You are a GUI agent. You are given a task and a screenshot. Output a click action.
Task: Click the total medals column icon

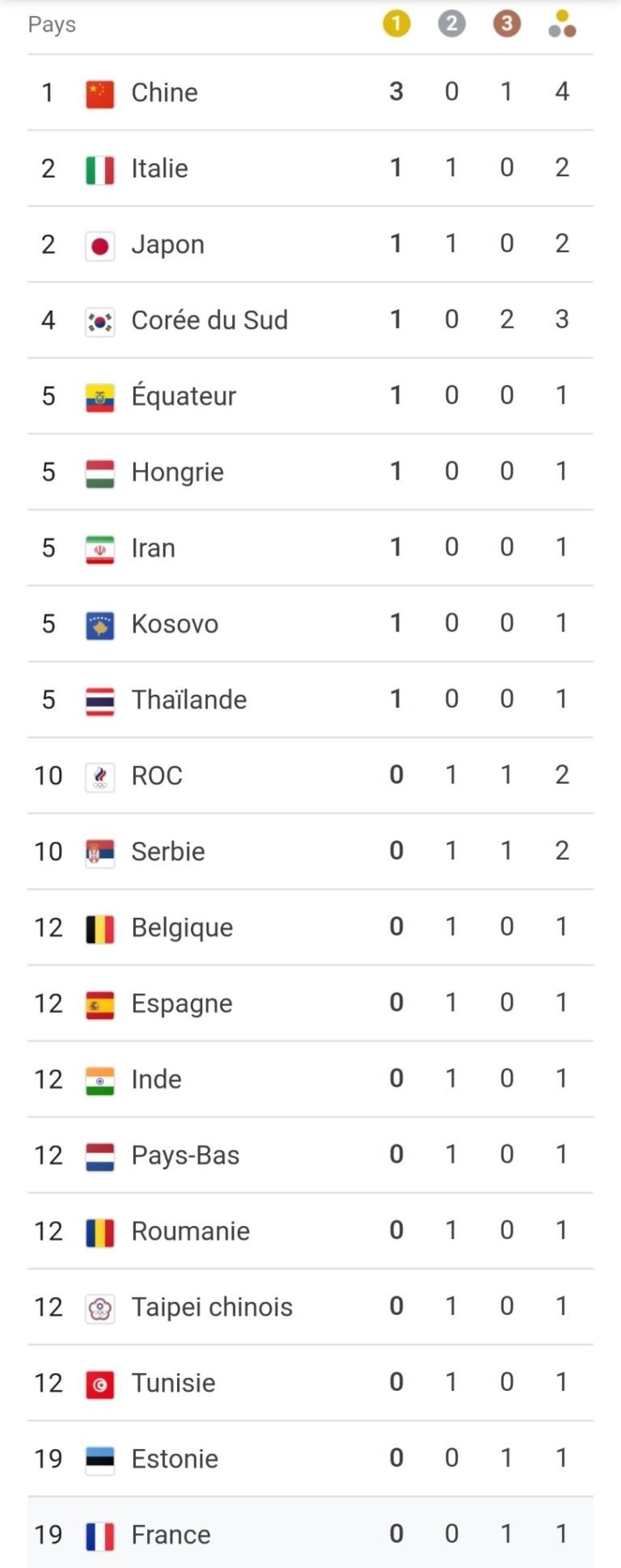562,24
